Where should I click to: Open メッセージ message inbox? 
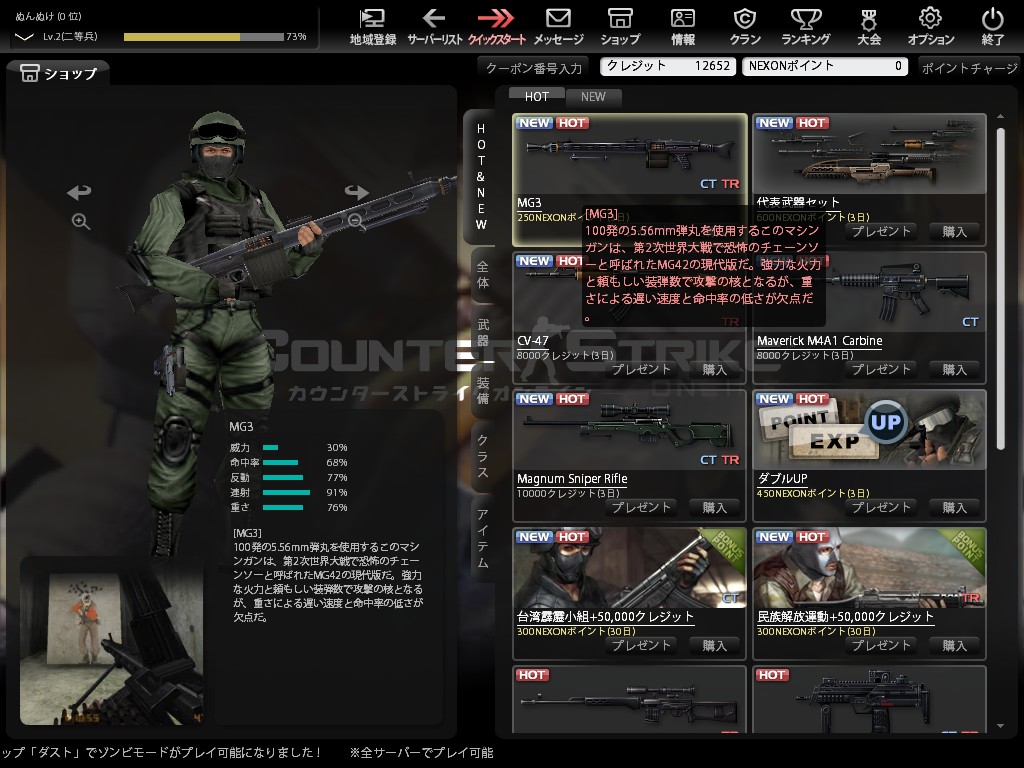click(x=558, y=26)
